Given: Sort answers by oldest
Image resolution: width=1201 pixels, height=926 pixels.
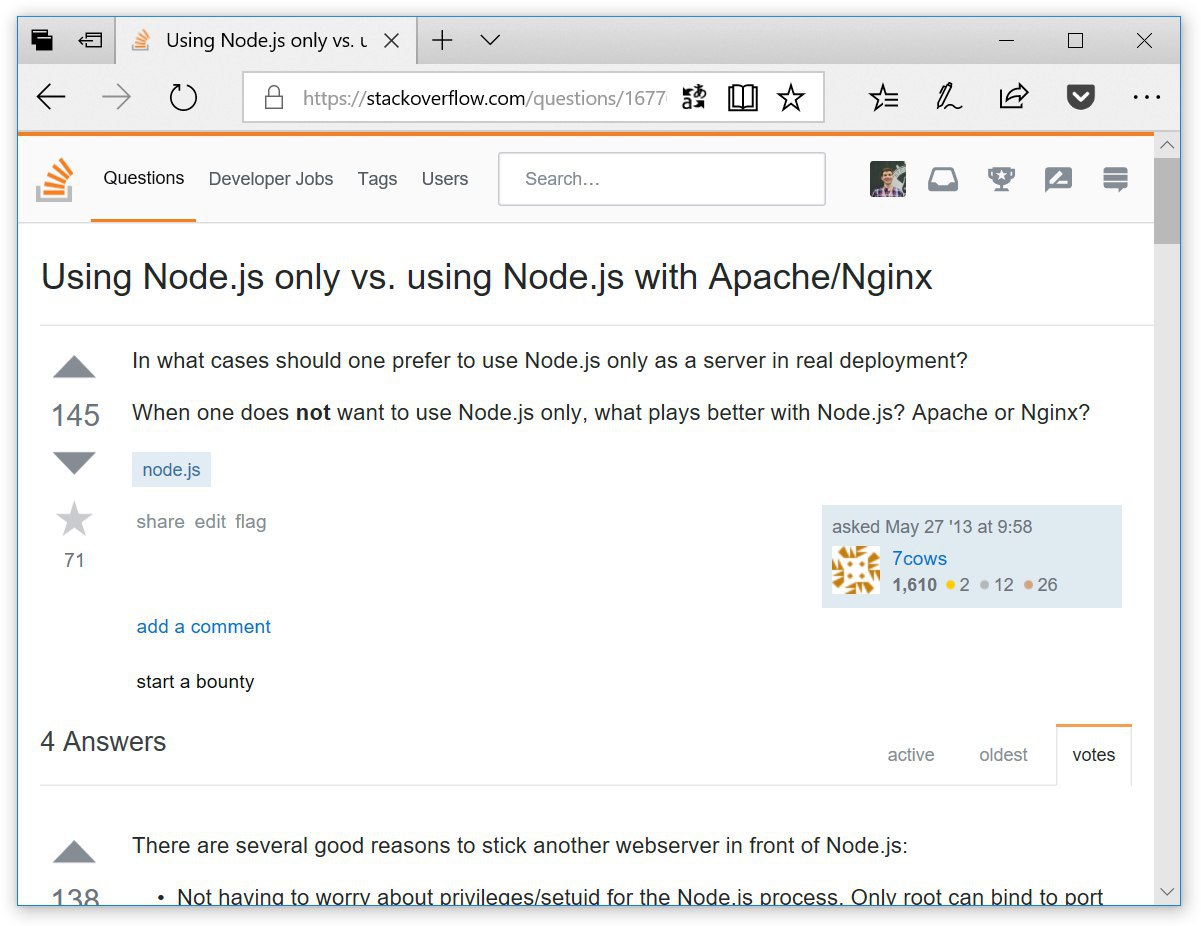Looking at the screenshot, I should click(x=1003, y=755).
